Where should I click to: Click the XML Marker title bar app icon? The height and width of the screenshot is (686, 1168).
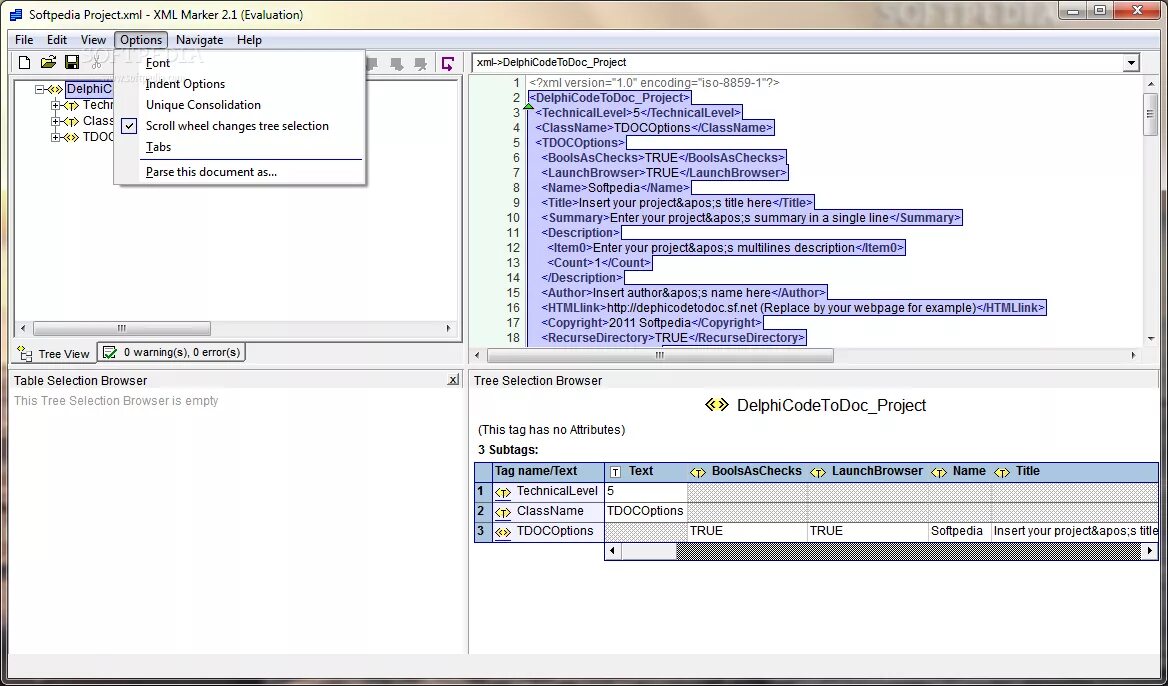[x=16, y=15]
